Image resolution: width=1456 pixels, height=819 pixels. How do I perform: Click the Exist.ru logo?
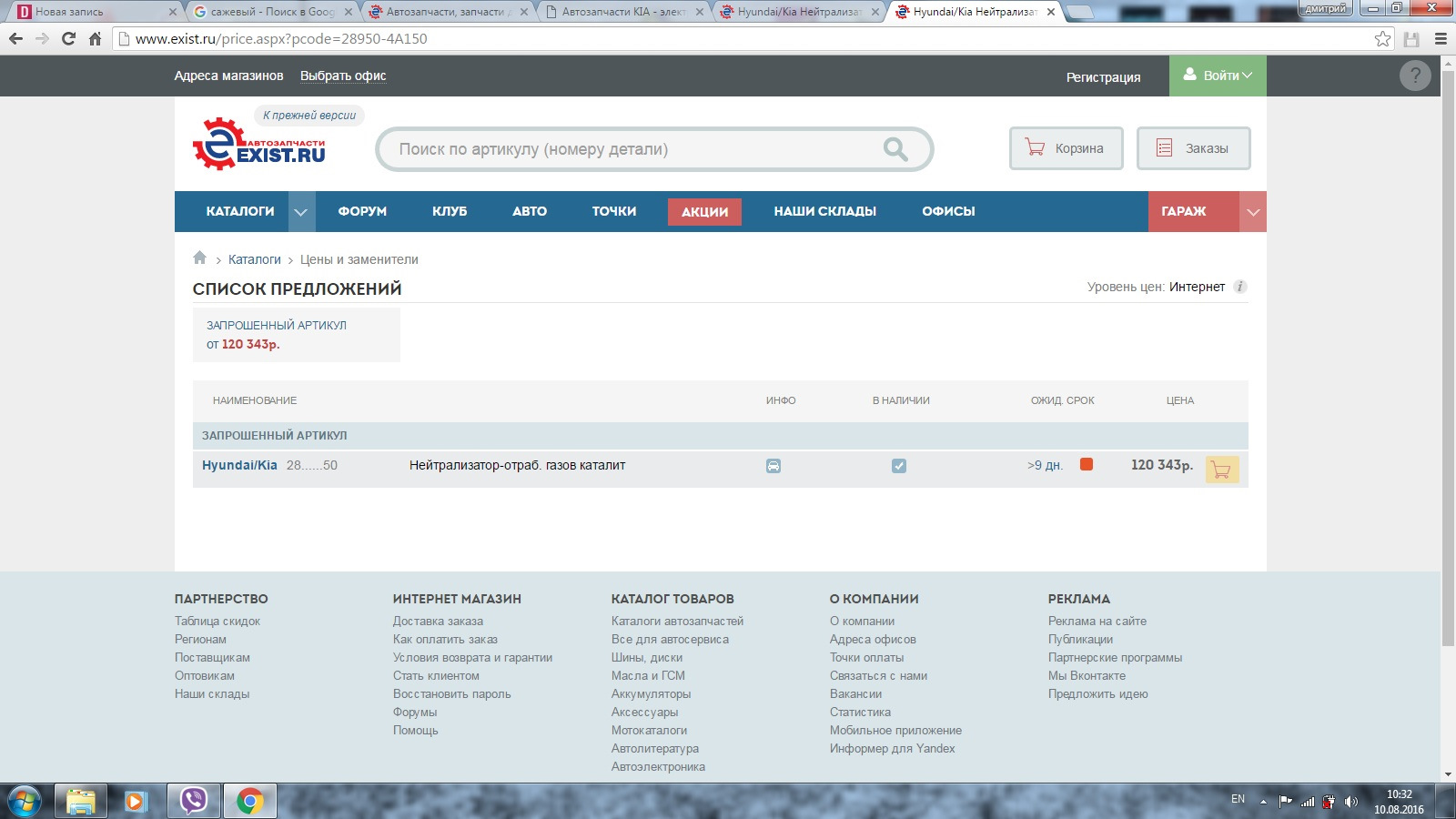click(x=258, y=144)
